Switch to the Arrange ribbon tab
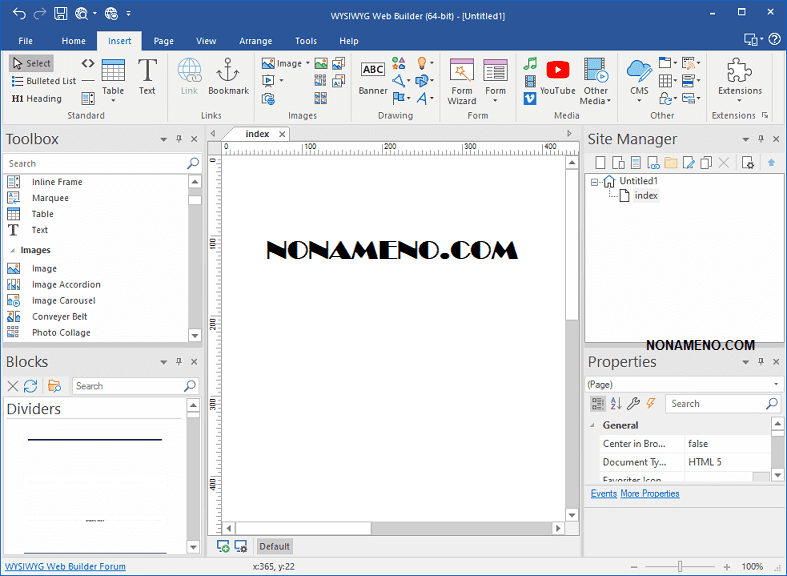The width and height of the screenshot is (787, 576). 256,41
